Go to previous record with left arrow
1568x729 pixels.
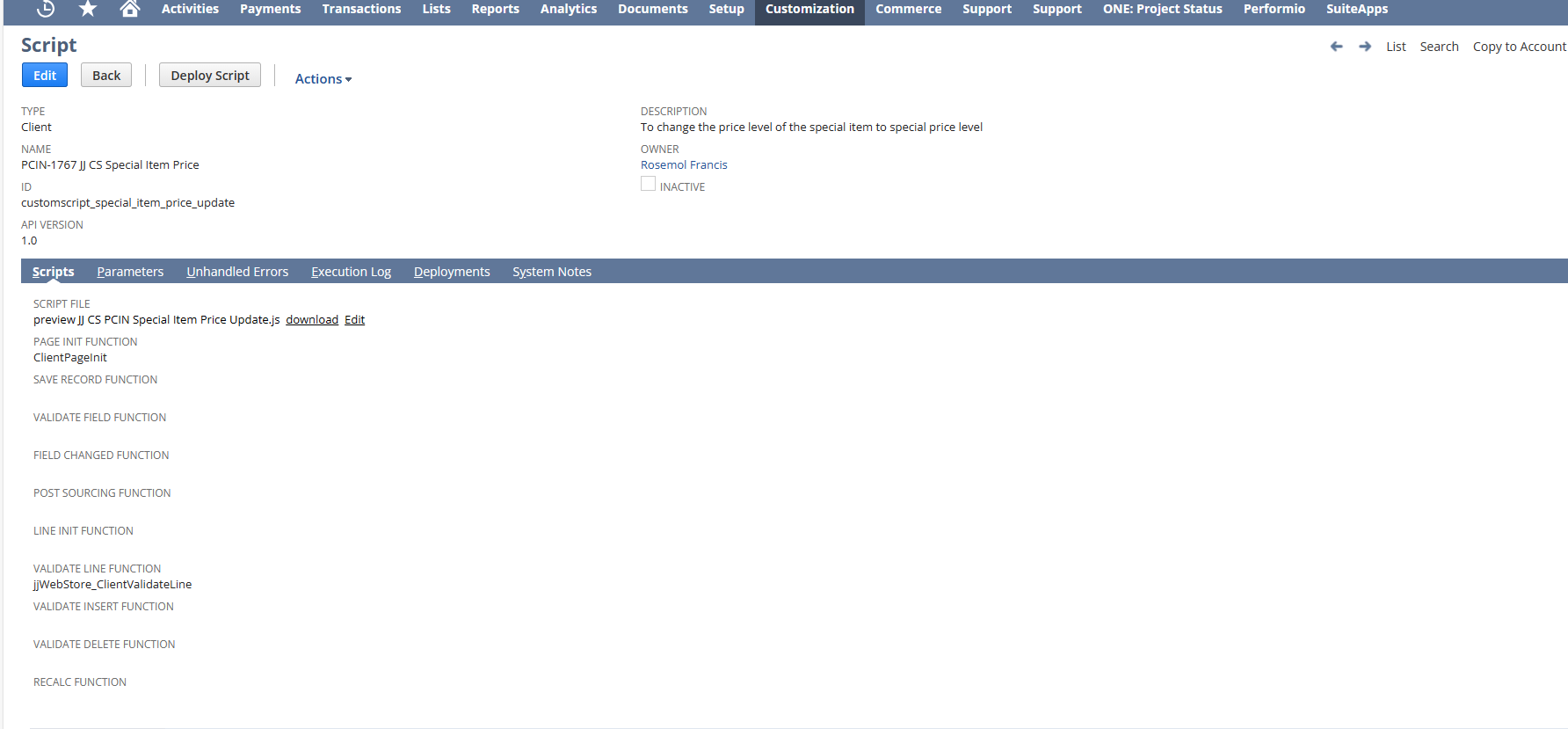tap(1336, 47)
